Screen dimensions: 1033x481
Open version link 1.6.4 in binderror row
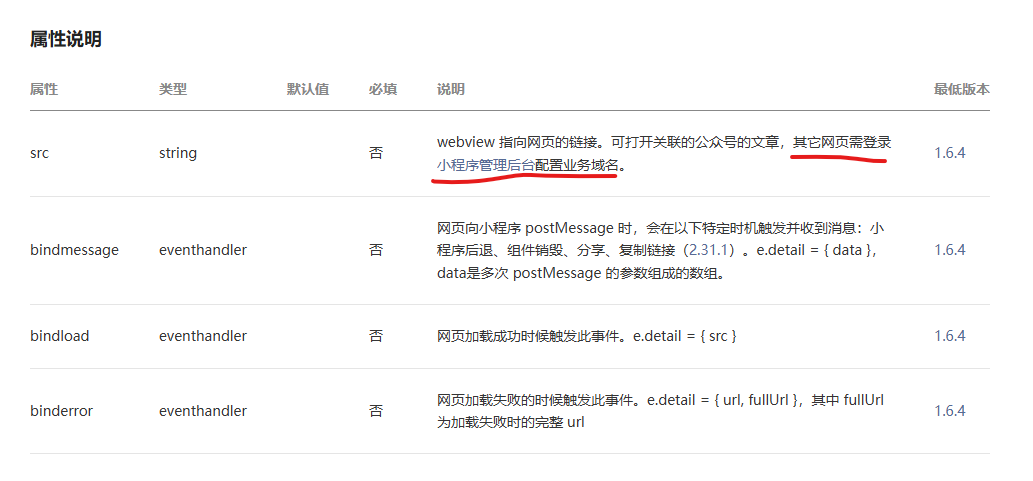tap(949, 411)
